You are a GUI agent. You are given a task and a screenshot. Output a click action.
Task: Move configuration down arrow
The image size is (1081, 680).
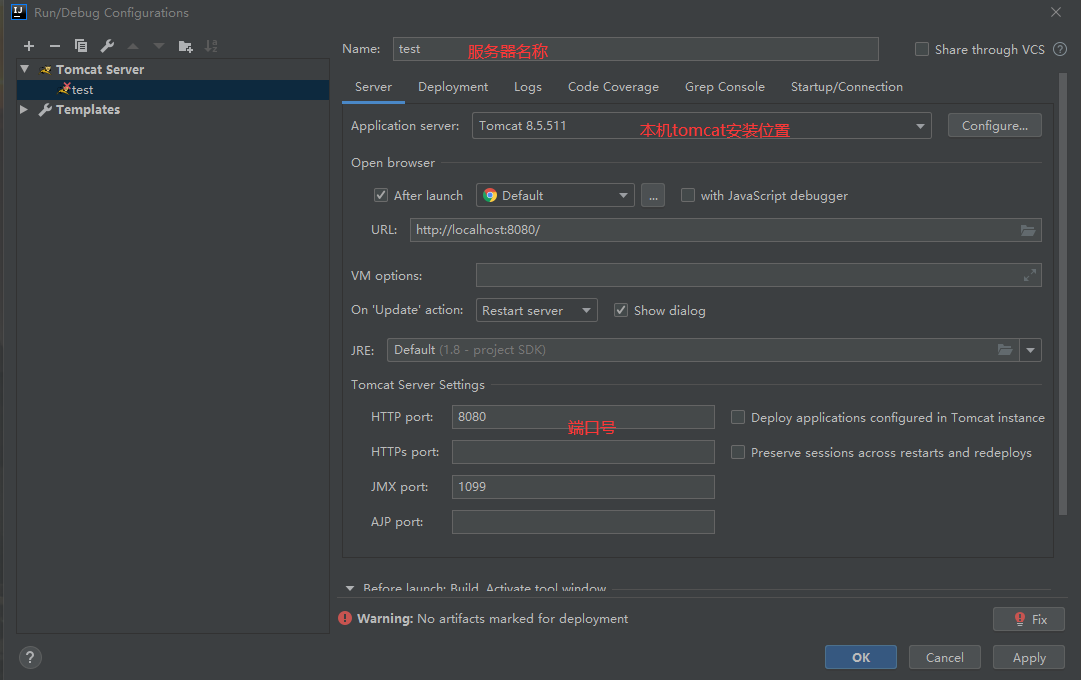[159, 46]
